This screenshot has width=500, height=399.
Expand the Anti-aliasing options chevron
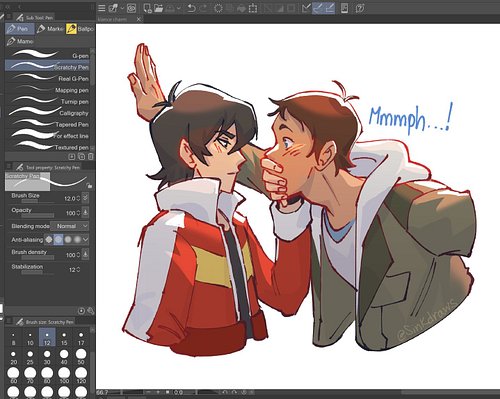[85, 239]
